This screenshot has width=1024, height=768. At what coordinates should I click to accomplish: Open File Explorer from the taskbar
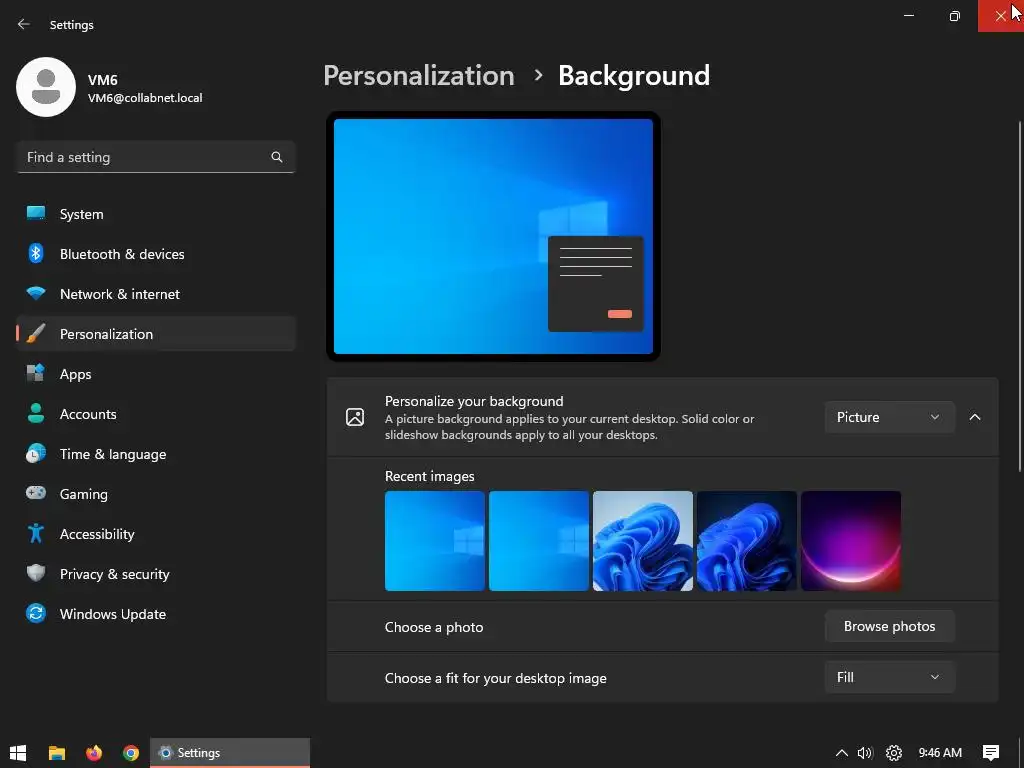(x=57, y=753)
